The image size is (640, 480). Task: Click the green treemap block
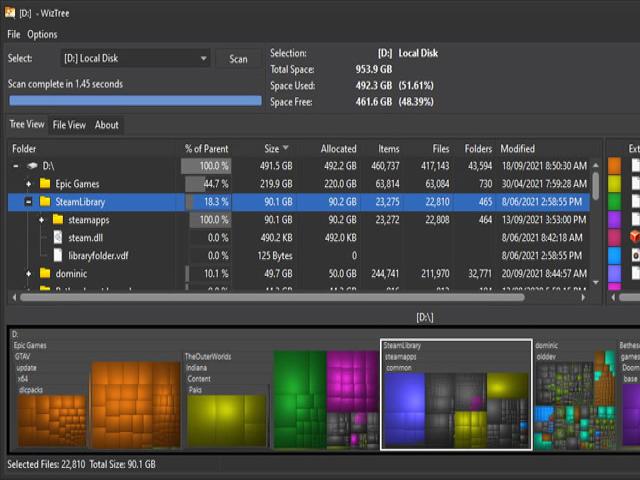pos(299,399)
